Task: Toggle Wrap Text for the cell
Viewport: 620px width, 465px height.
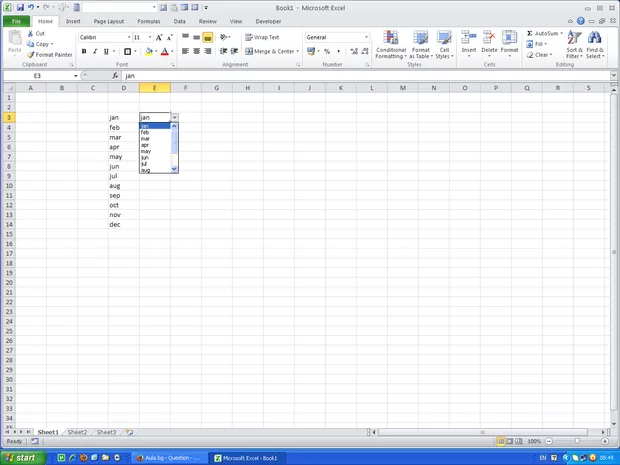Action: [262, 37]
